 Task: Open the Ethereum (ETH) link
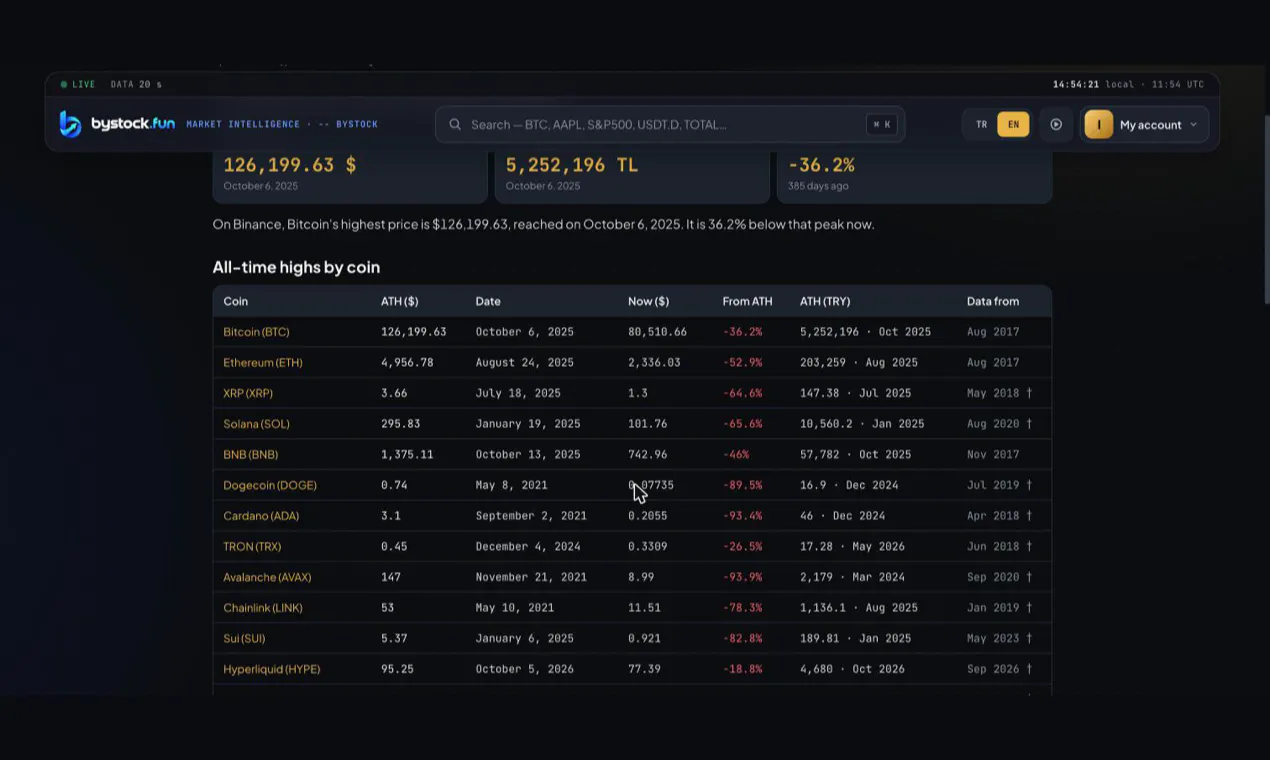pos(263,362)
